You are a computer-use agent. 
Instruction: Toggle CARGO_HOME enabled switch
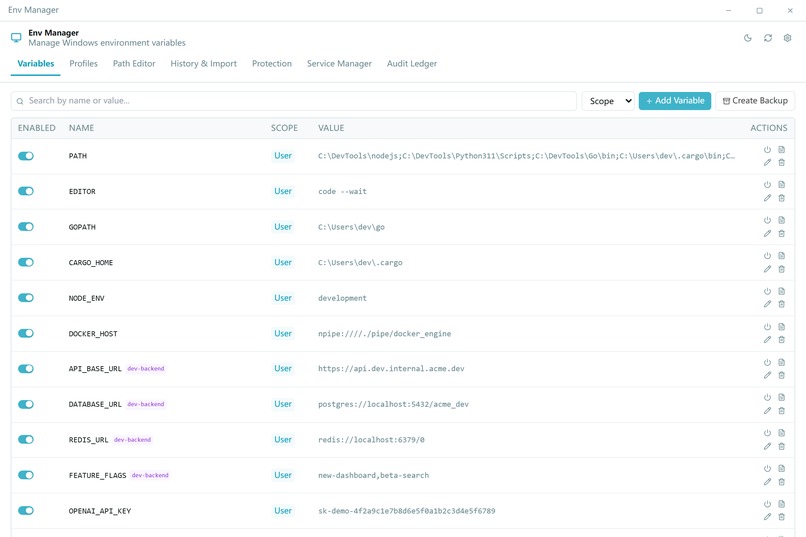26,262
